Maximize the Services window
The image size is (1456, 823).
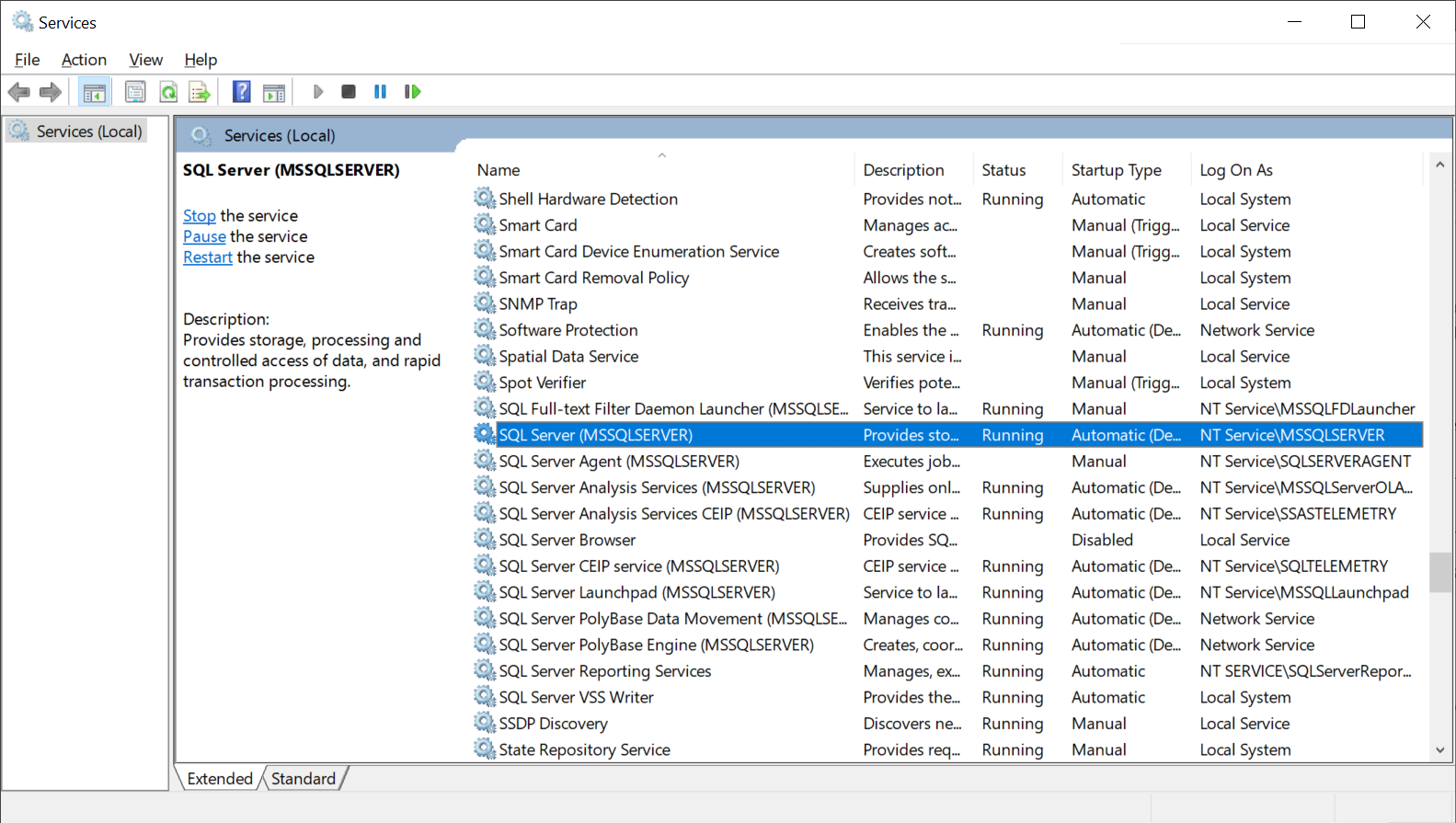[x=1358, y=22]
